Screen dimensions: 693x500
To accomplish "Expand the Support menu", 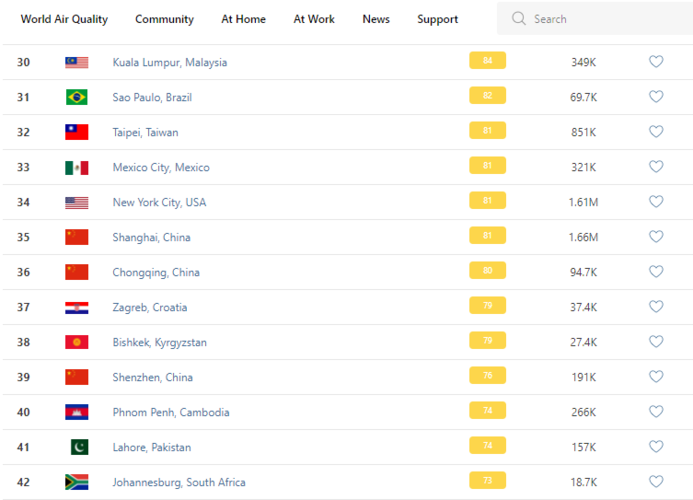I will coord(437,19).
